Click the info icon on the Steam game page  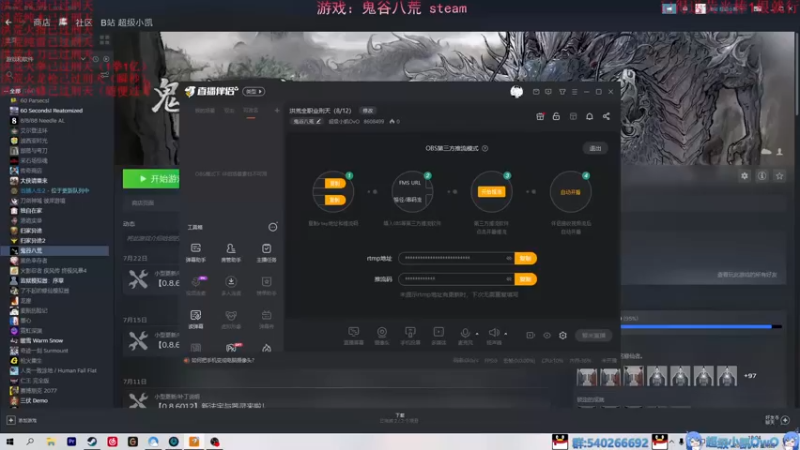coord(762,176)
